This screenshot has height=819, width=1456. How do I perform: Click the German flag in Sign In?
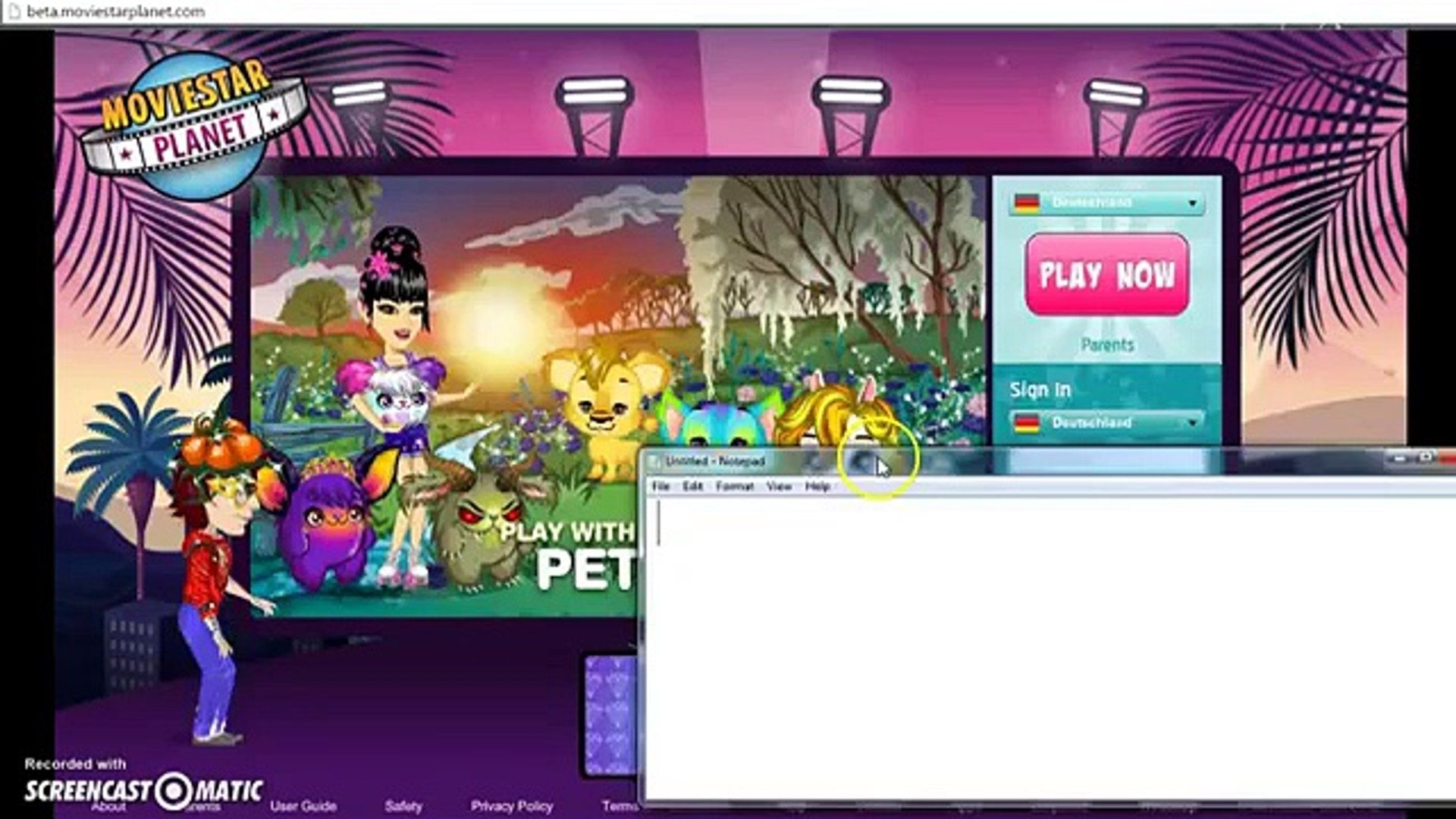1027,422
